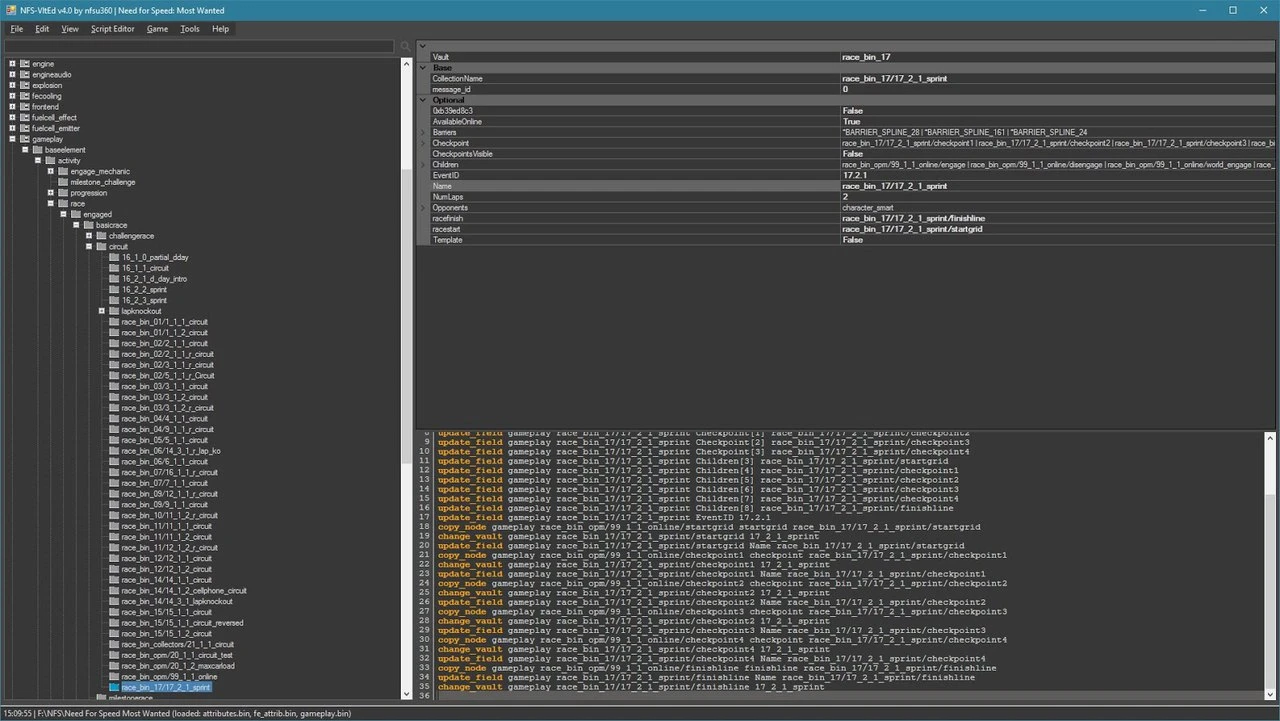Click the frontend database node icon
This screenshot has height=721, width=1280.
[25, 107]
